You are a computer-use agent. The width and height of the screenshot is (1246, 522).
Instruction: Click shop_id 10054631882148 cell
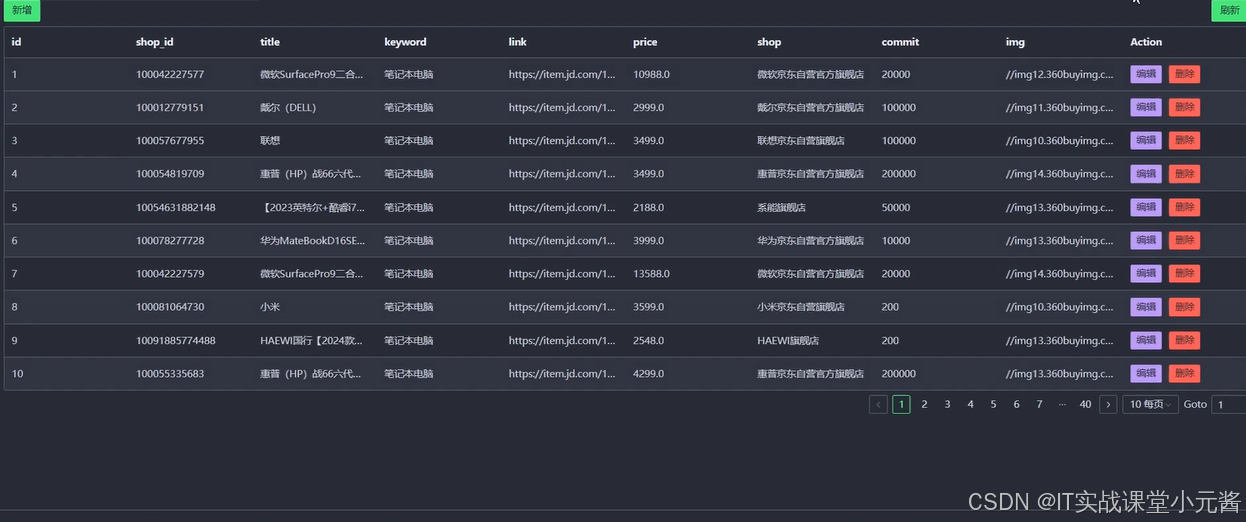click(176, 207)
